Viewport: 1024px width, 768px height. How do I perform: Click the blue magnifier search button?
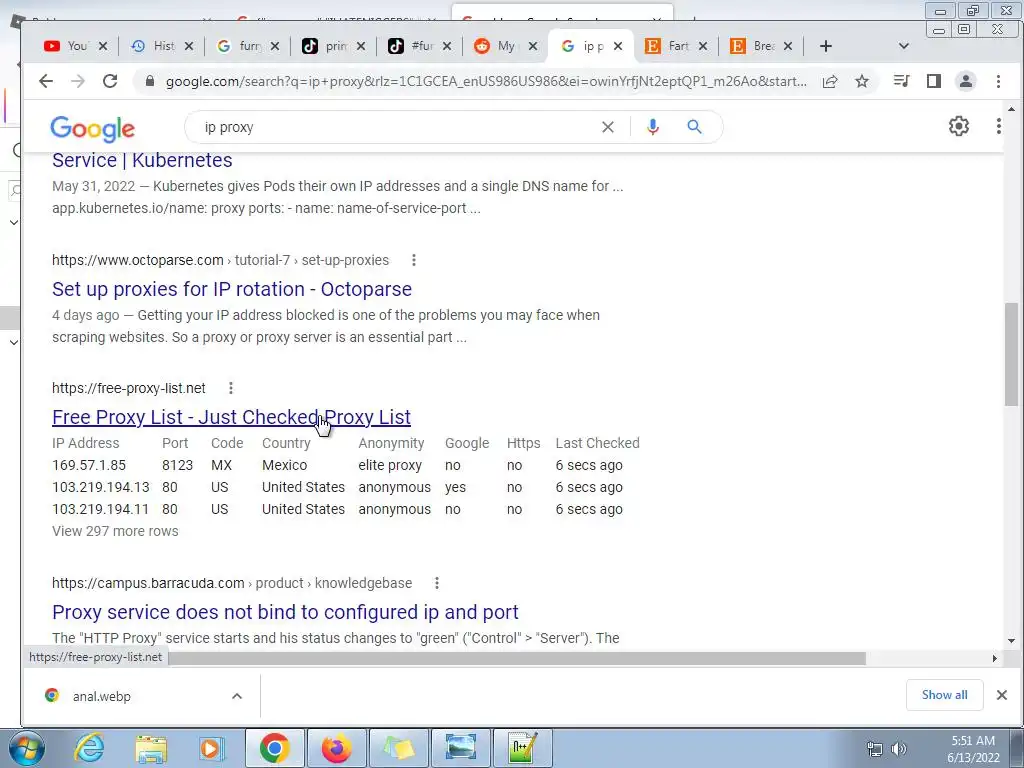694,127
